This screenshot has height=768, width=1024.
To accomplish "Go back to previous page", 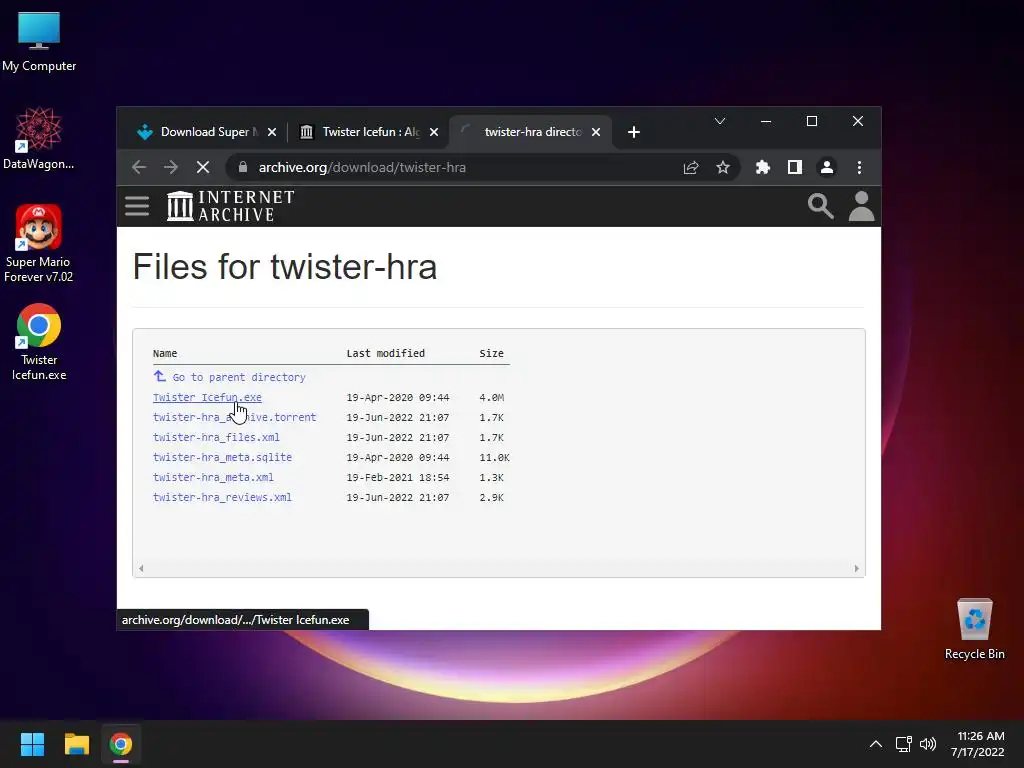I will [139, 167].
